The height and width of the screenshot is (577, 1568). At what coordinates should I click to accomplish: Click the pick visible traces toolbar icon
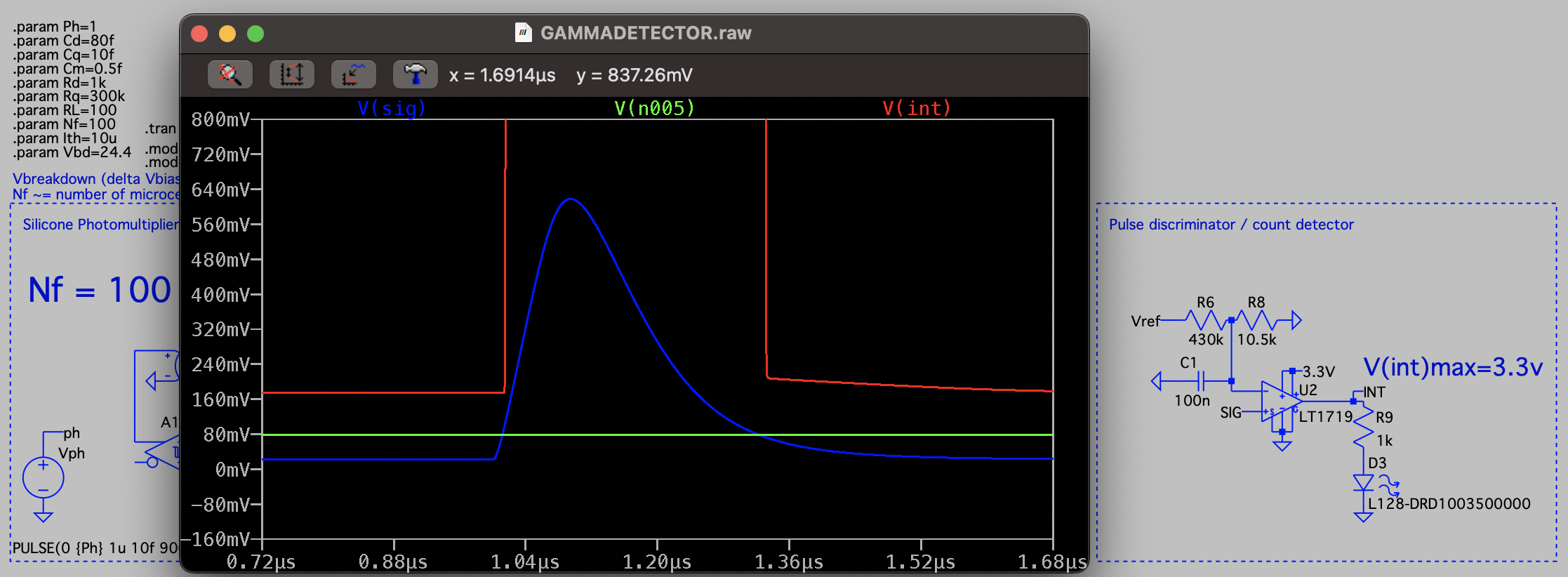(x=354, y=74)
